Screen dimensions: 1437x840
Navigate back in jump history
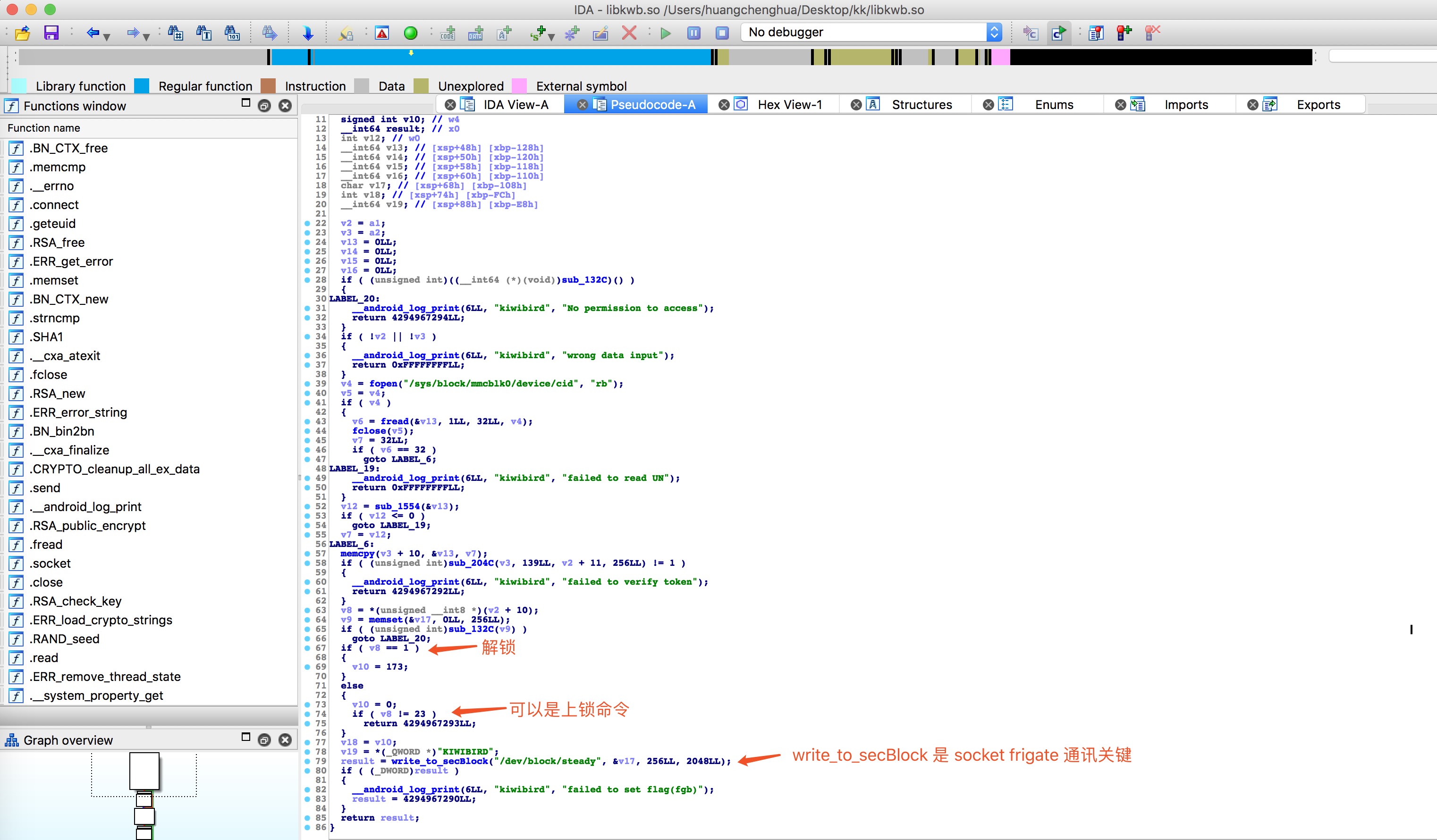pos(93,33)
